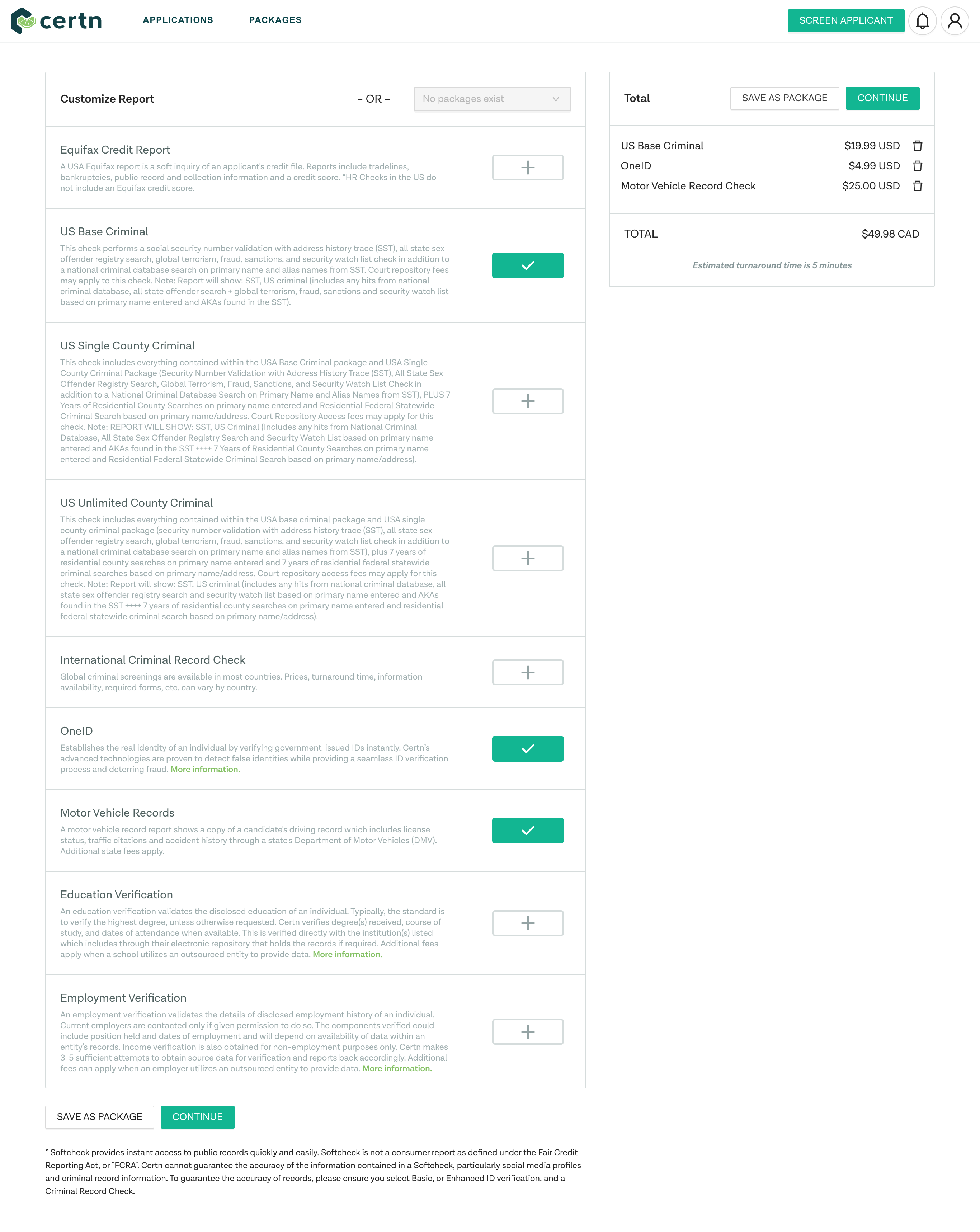This screenshot has height=1232, width=980.
Task: Toggle checkmark off for OneID
Action: (x=528, y=748)
